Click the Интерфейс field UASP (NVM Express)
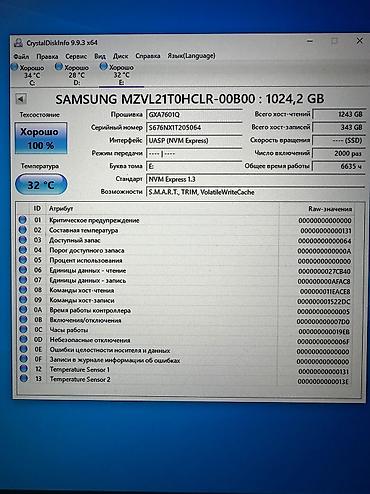The width and height of the screenshot is (370, 494). click(194, 140)
